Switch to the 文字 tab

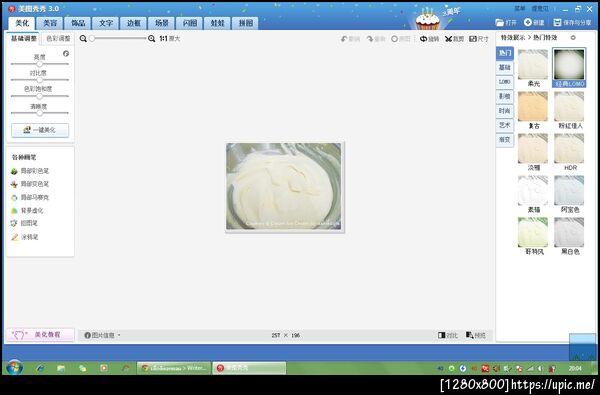106,23
